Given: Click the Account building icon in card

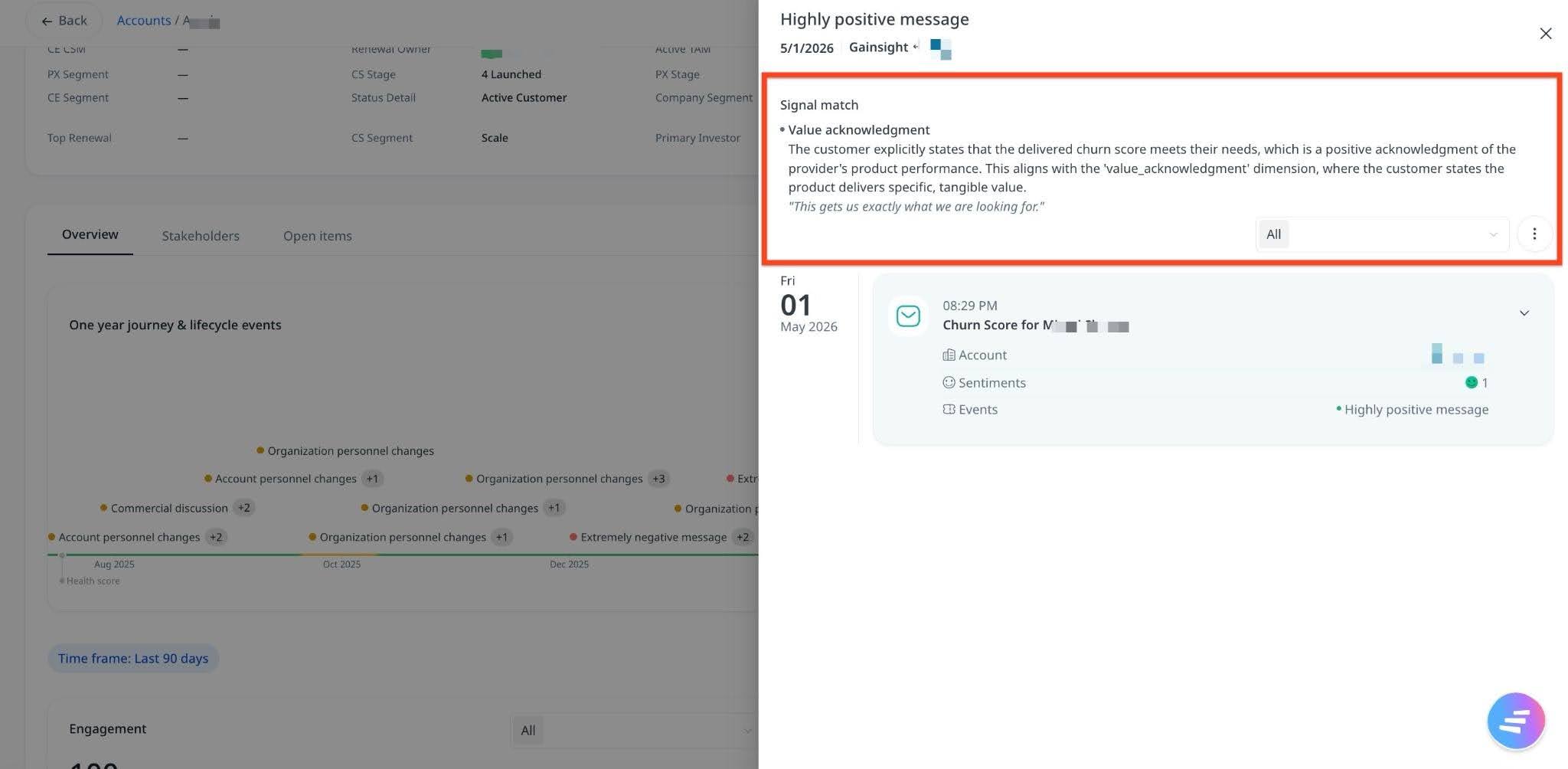Looking at the screenshot, I should [949, 355].
